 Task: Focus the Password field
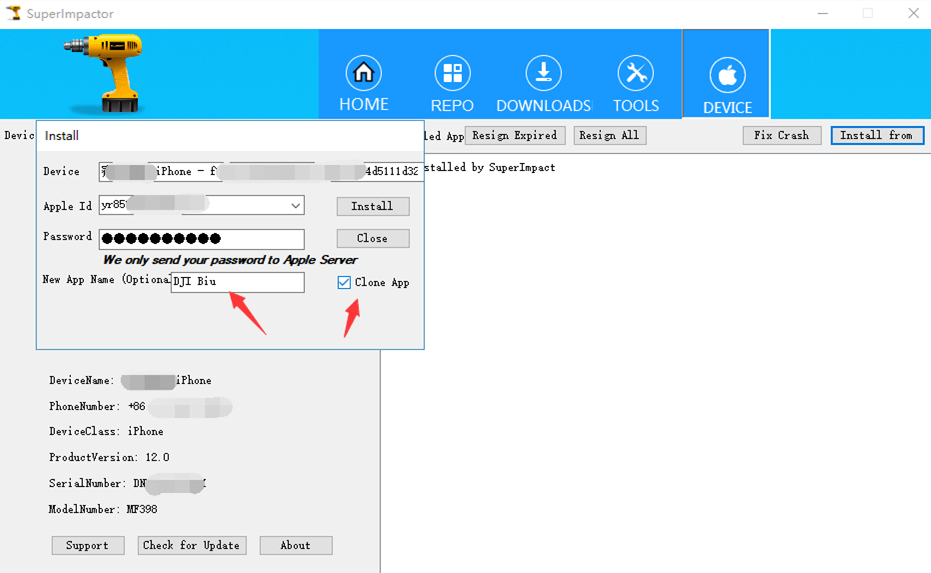202,239
